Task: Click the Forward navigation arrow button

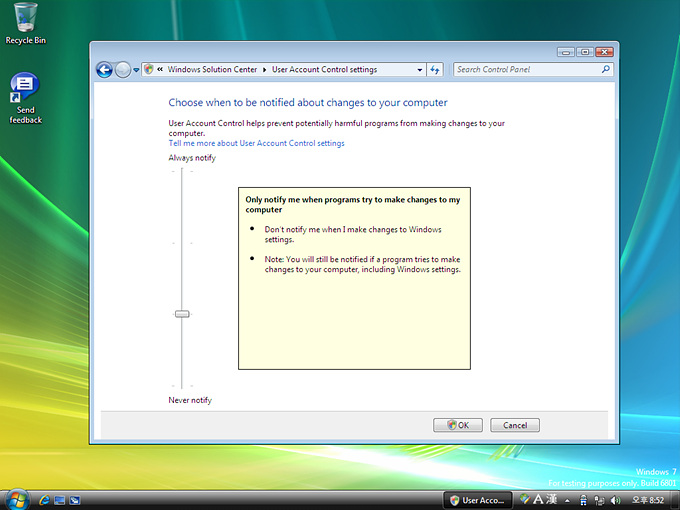Action: [123, 69]
